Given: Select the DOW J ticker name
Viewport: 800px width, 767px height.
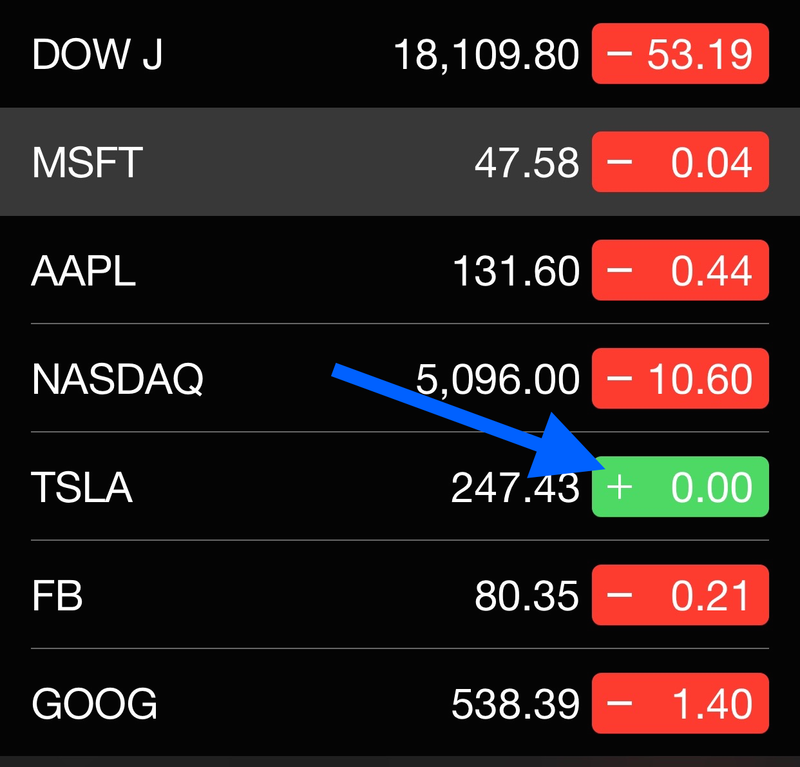Looking at the screenshot, I should point(97,54).
